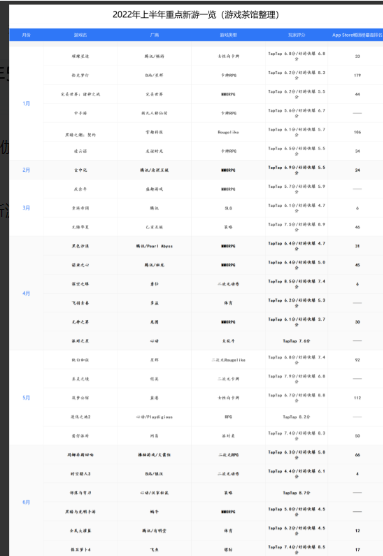Screen dimensions: 383x556
Task: Click the SLG game type cell
Action: (x=228, y=208)
